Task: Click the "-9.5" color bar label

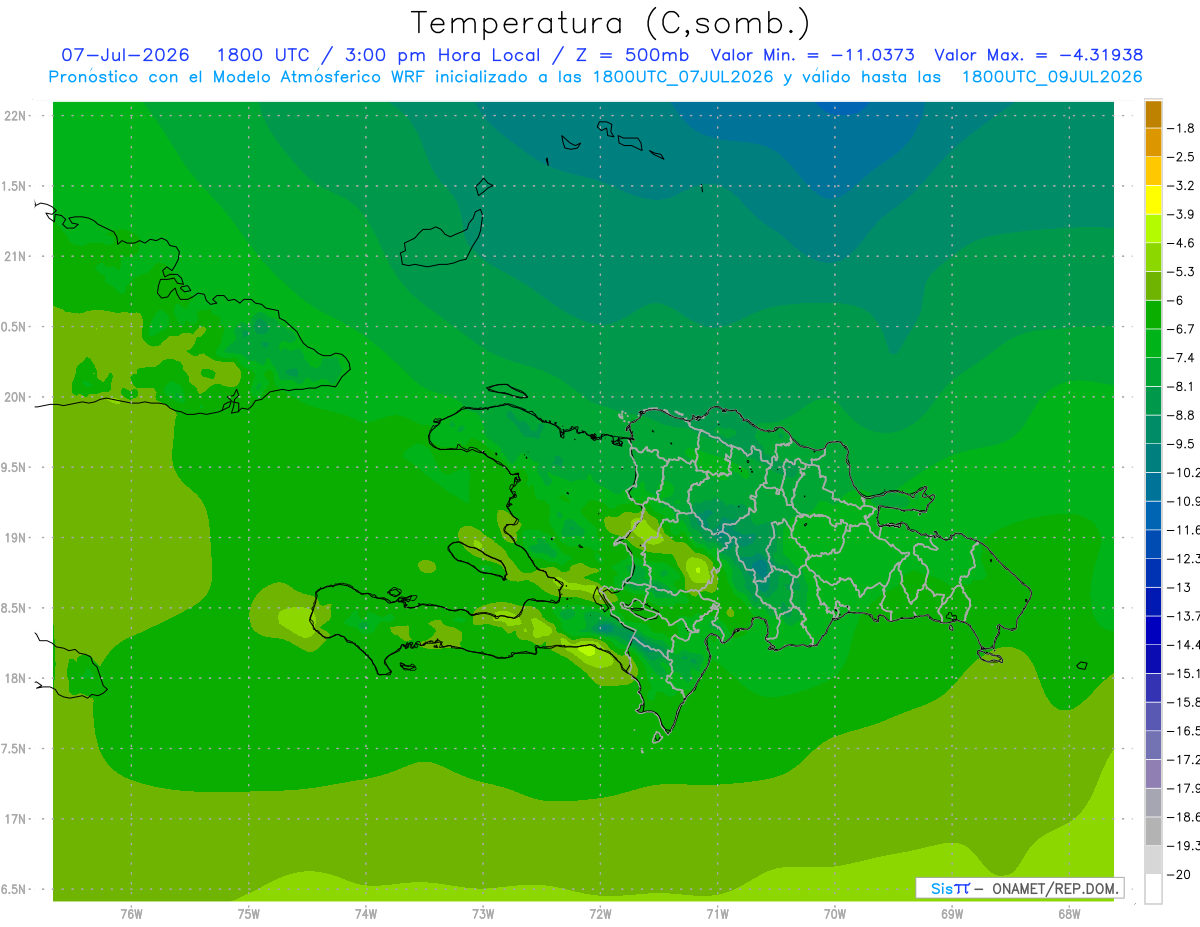Action: (1181, 443)
